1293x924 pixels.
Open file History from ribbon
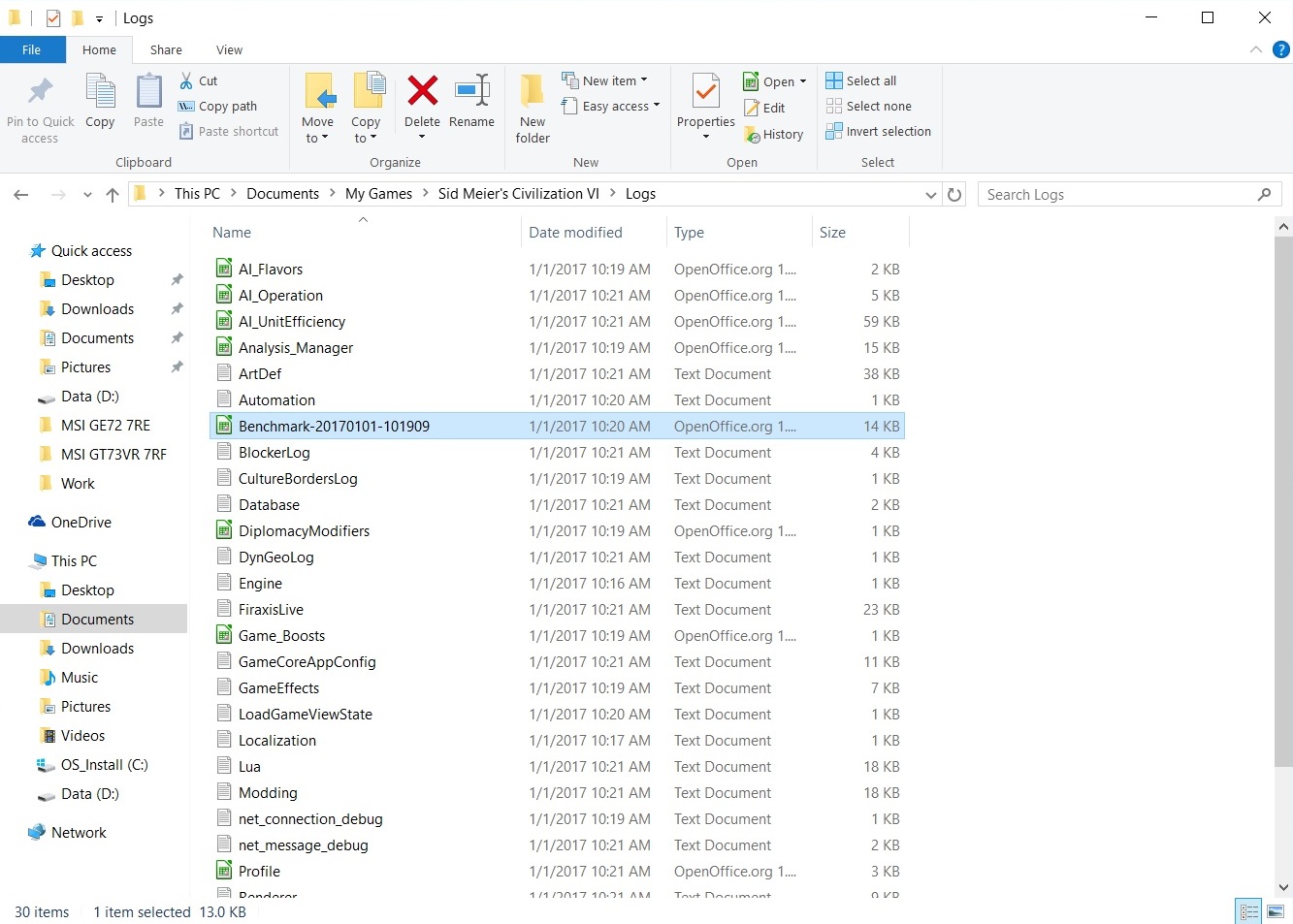(774, 135)
